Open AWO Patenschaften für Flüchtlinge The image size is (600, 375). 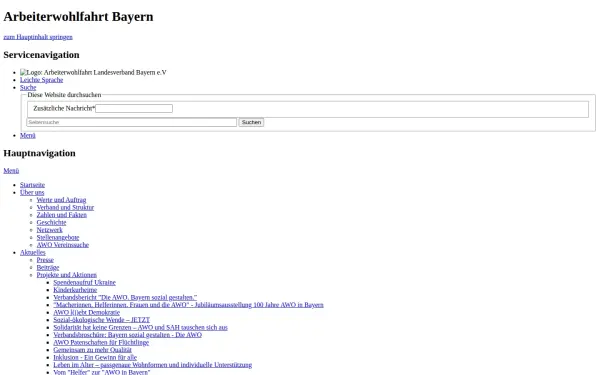pos(101,342)
